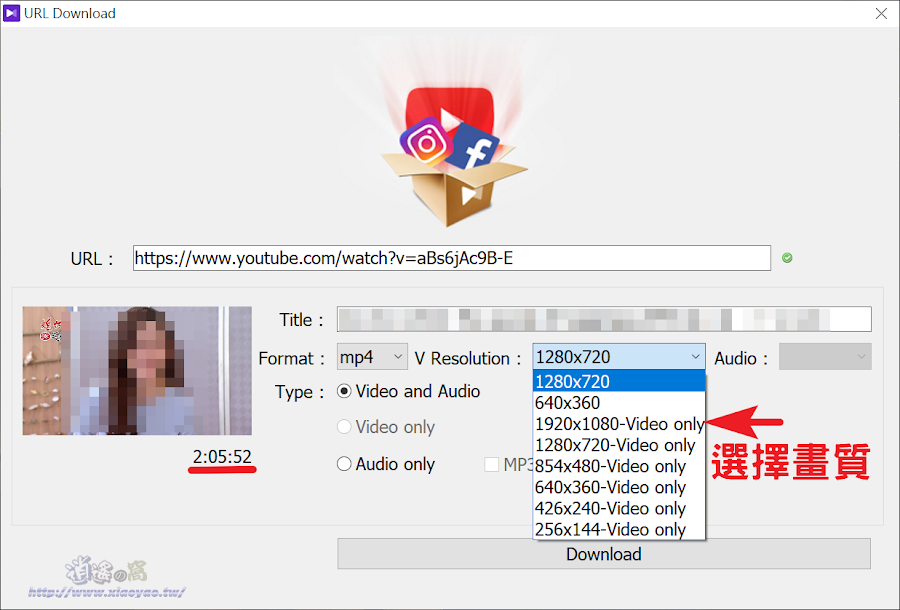This screenshot has height=610, width=900.
Task: Toggle the MP3 checkbox
Action: 491,464
